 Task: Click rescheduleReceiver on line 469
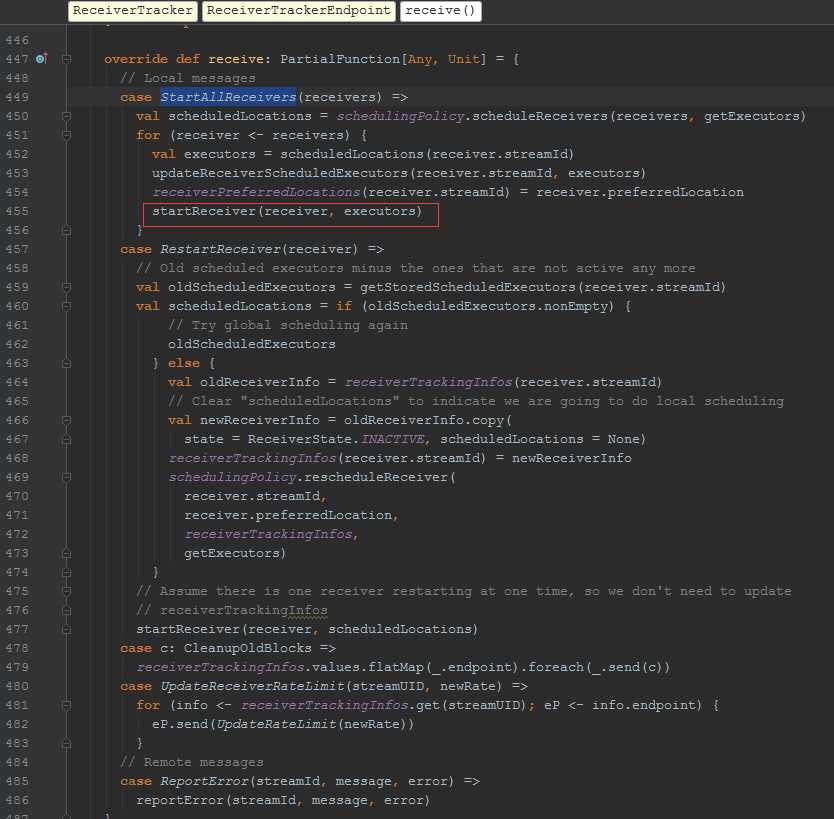[x=376, y=477]
